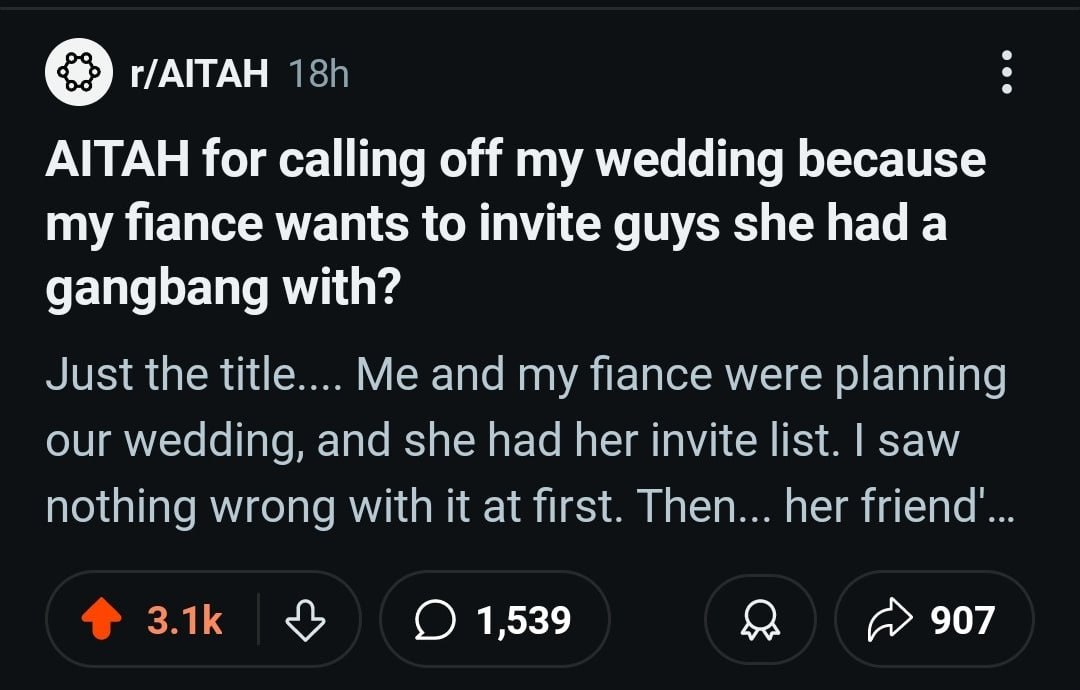
Task: Tap the r/AITAH community avatar icon
Action: pyautogui.click(x=76, y=72)
